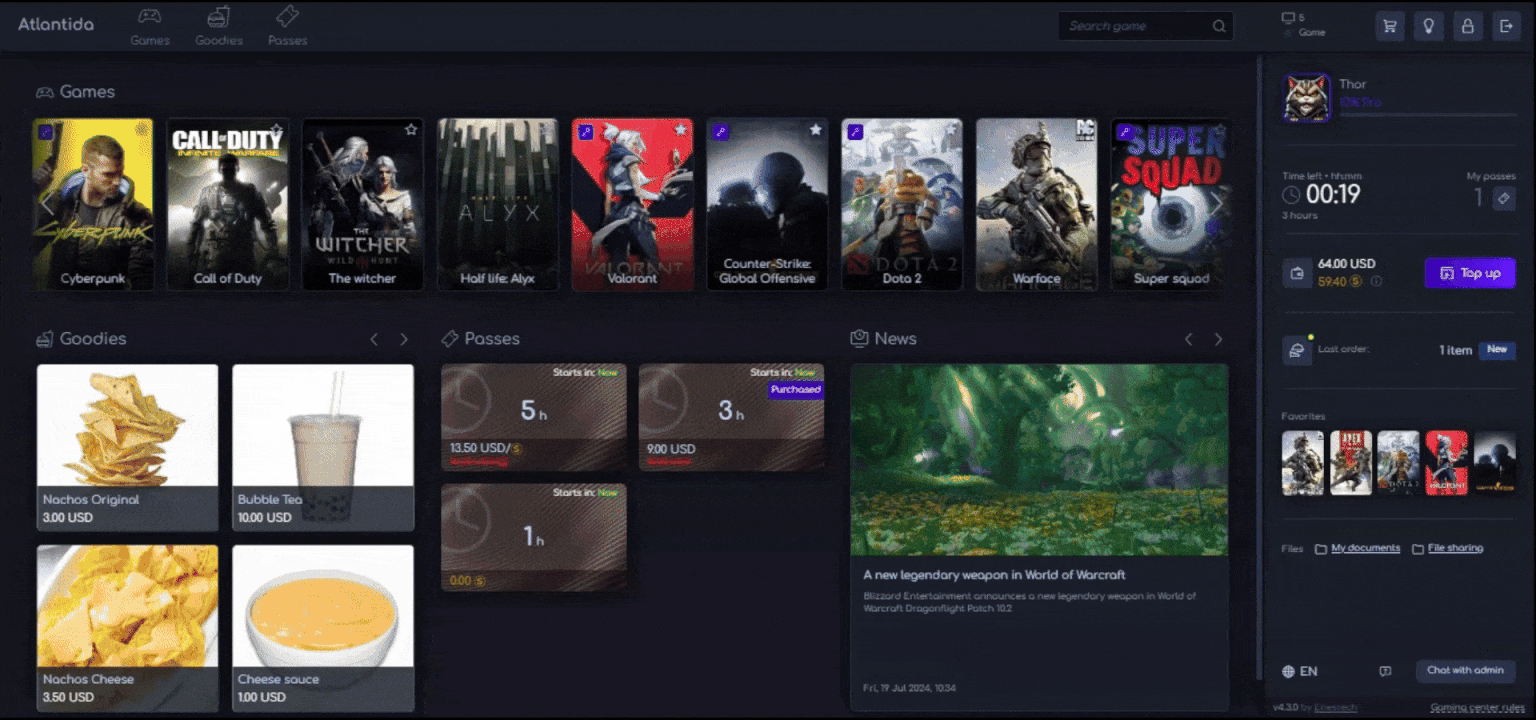The width and height of the screenshot is (1536, 720).
Task: Click the Top up button
Action: 1470,273
